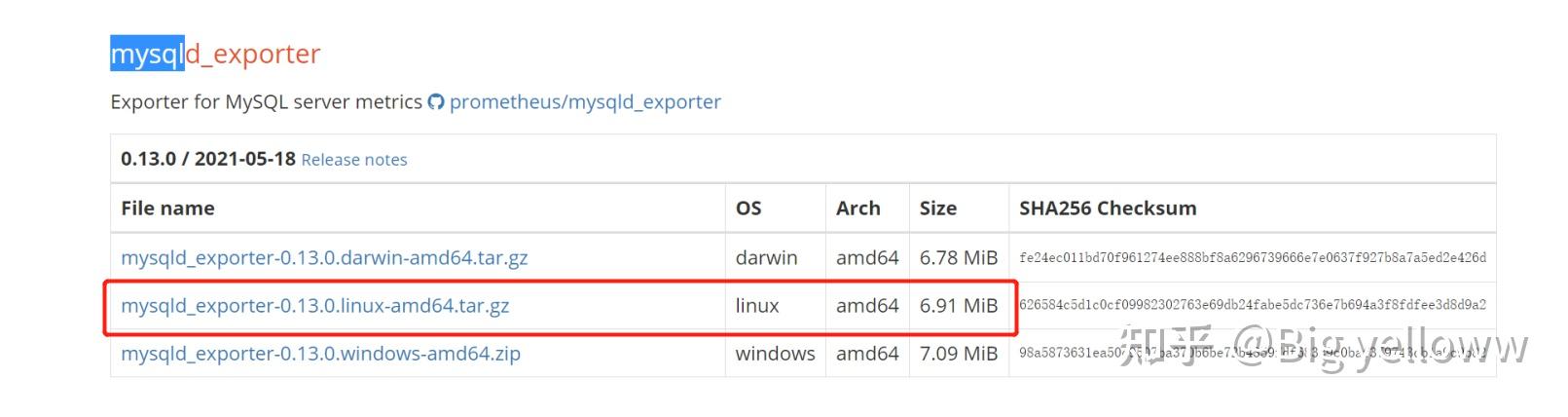Click the 0.13.0 / 2021-05-18 version text
The height and width of the screenshot is (417, 1568).
pyautogui.click(x=207, y=159)
